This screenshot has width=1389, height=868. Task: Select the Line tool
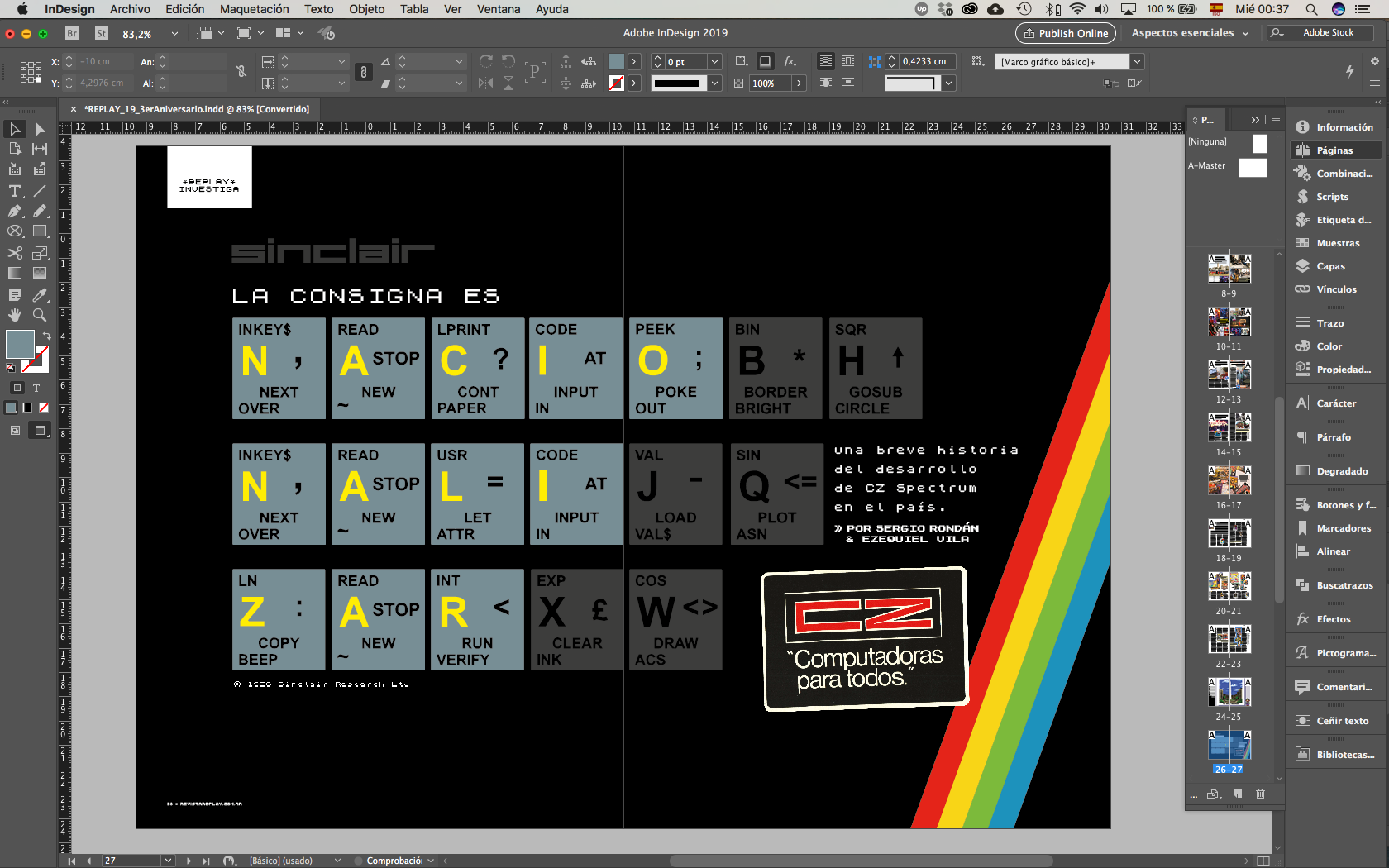point(39,191)
